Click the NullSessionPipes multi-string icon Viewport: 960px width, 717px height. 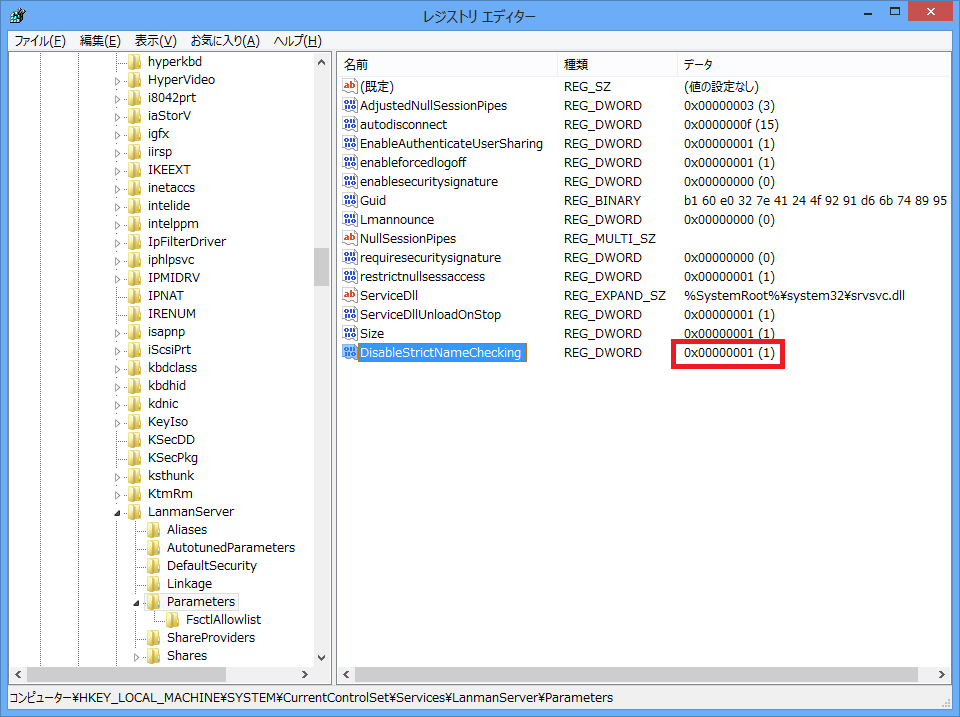350,238
